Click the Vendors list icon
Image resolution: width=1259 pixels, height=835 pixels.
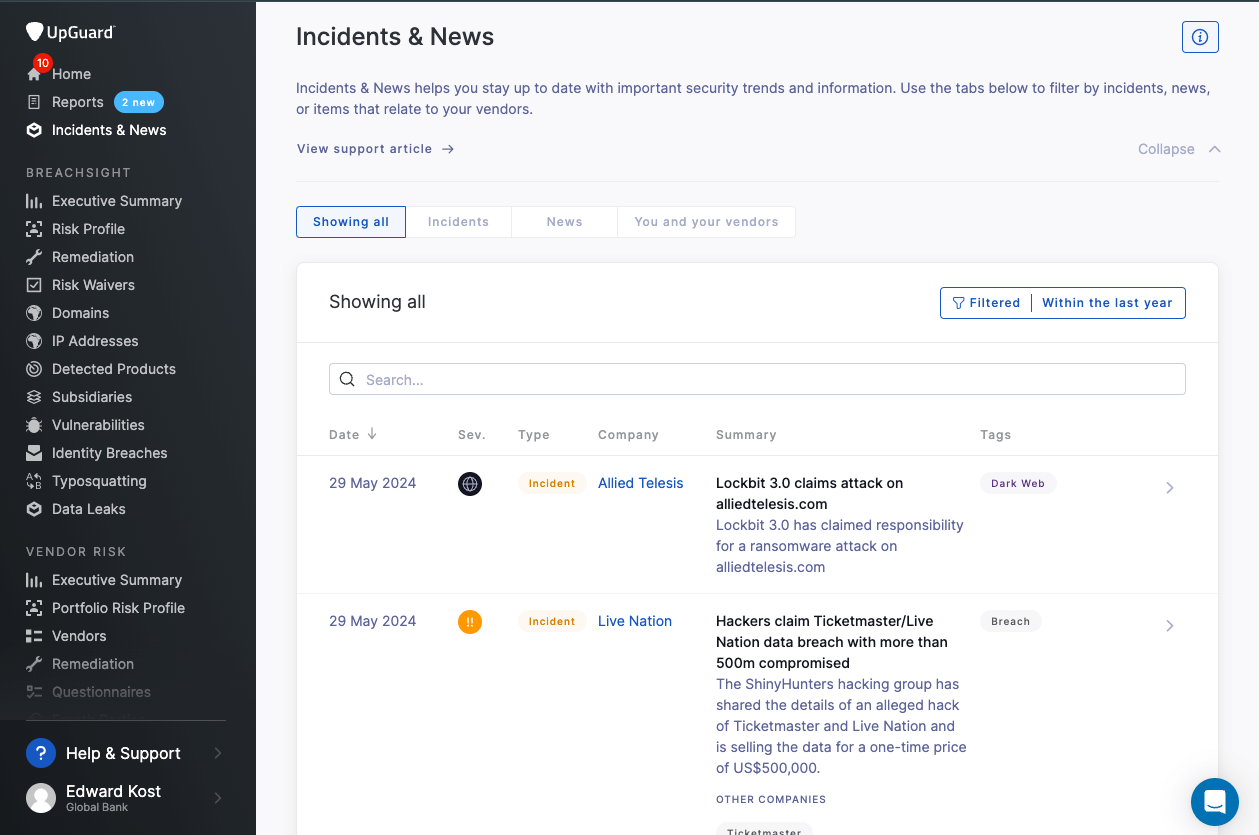[x=34, y=636]
